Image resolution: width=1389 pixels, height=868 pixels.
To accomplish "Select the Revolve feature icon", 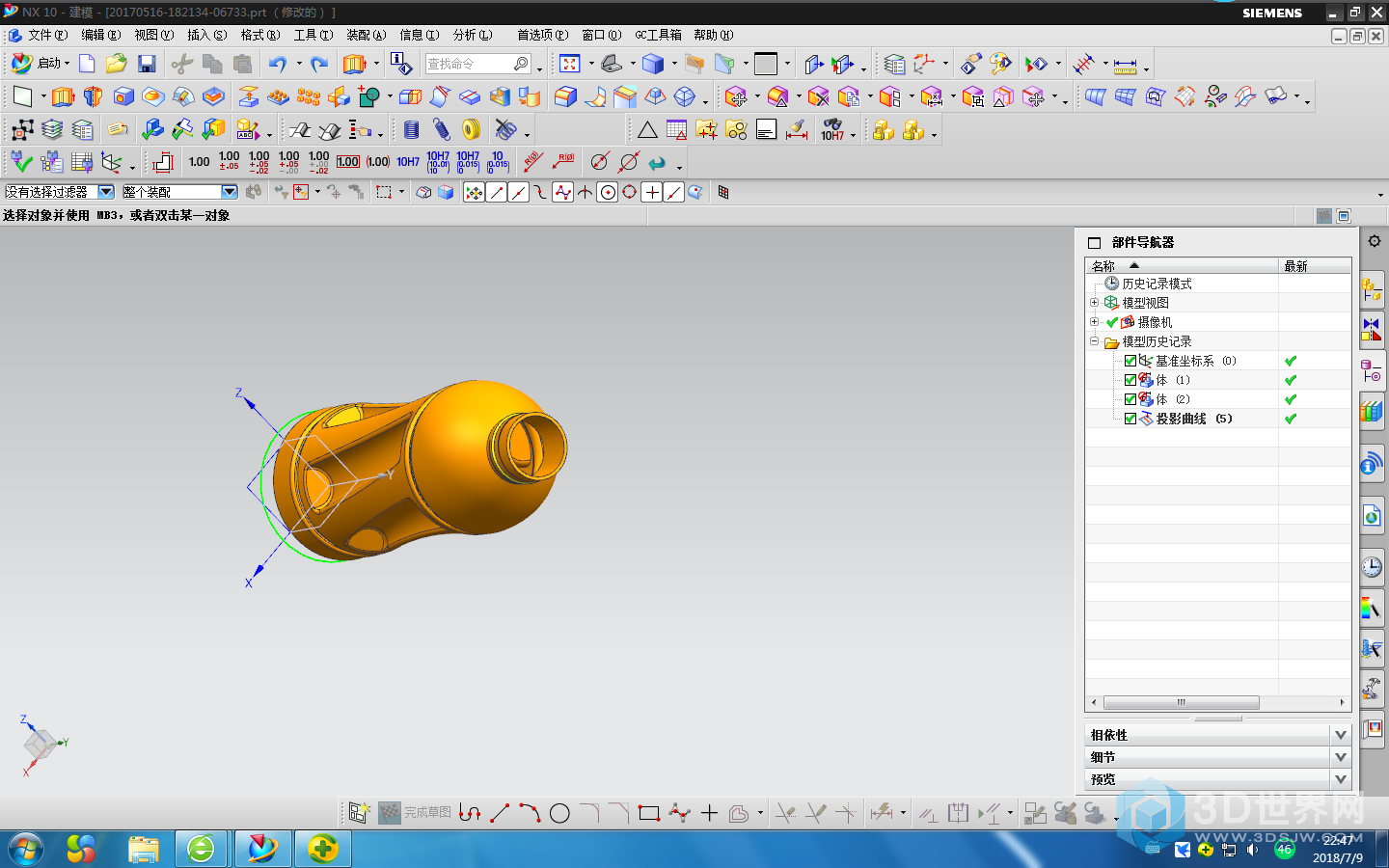I will coord(93,96).
